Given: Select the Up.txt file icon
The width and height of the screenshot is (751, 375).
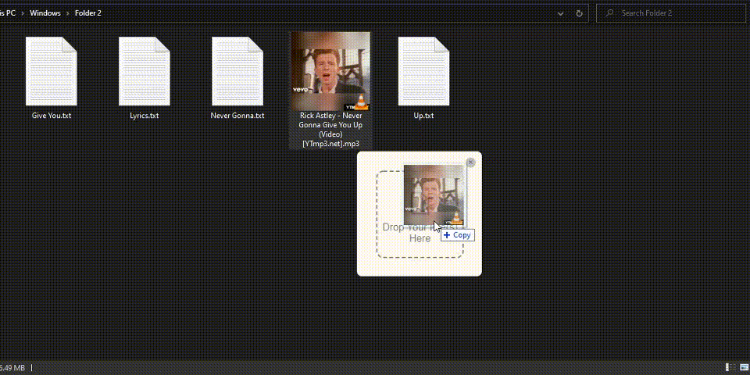Looking at the screenshot, I should coord(423,71).
